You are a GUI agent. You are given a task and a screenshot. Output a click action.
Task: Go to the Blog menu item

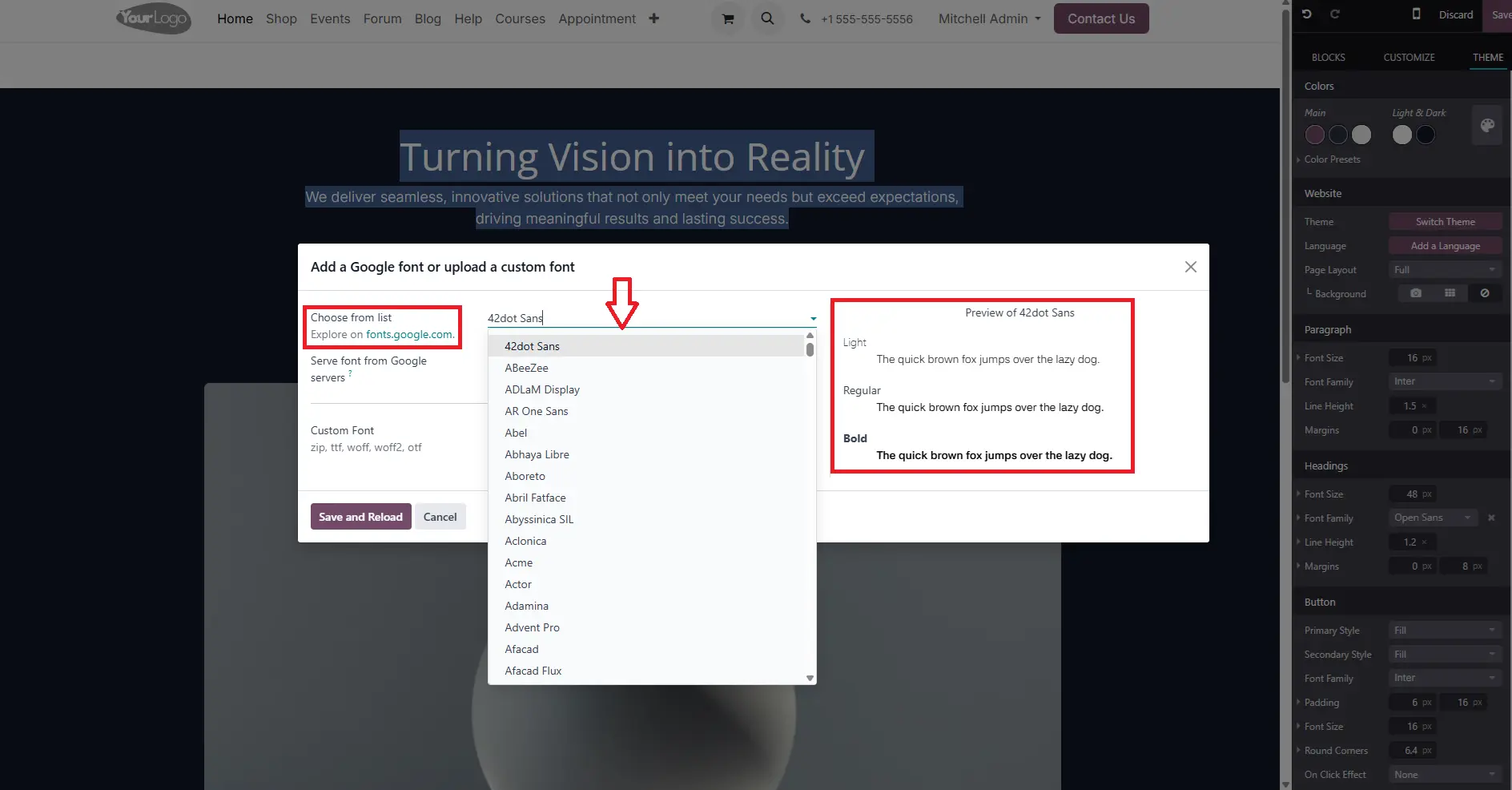428,18
